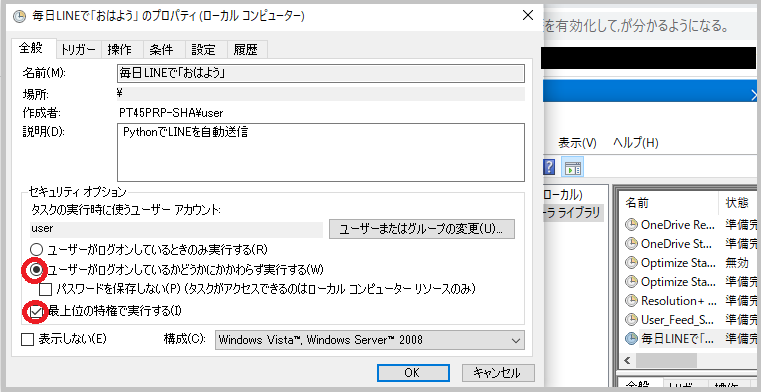Click ユーザーまたはグループの変更 button
The image size is (761, 392).
pos(422,229)
